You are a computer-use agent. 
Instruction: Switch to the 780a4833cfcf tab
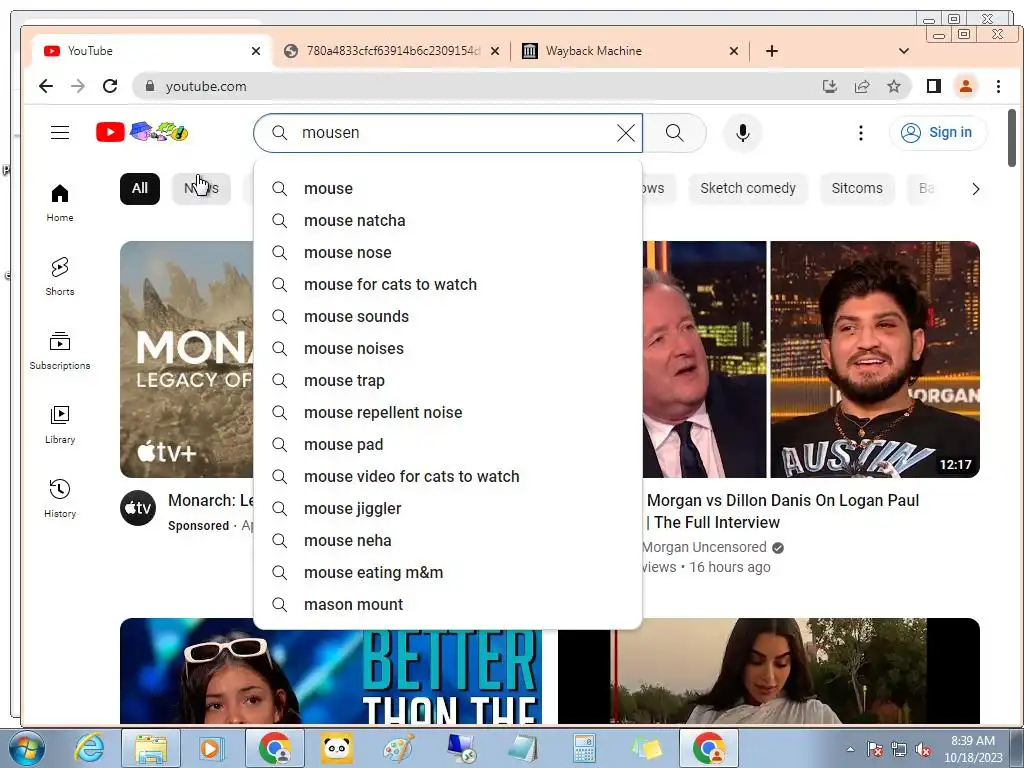point(392,51)
